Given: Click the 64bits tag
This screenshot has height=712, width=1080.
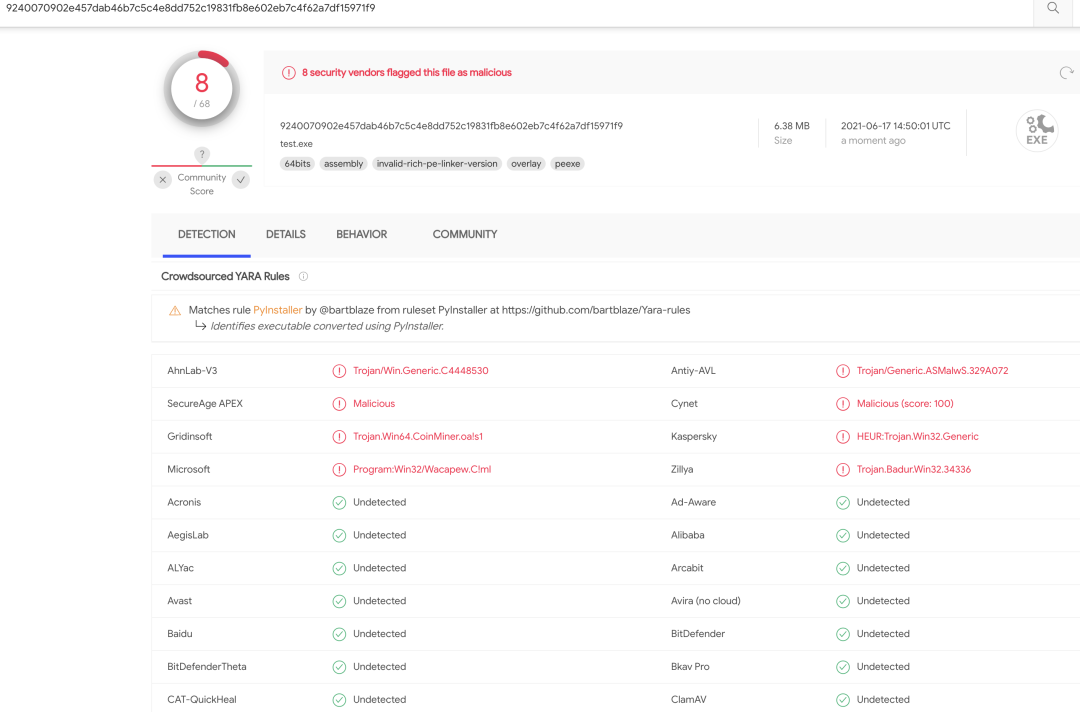Looking at the screenshot, I should point(298,164).
